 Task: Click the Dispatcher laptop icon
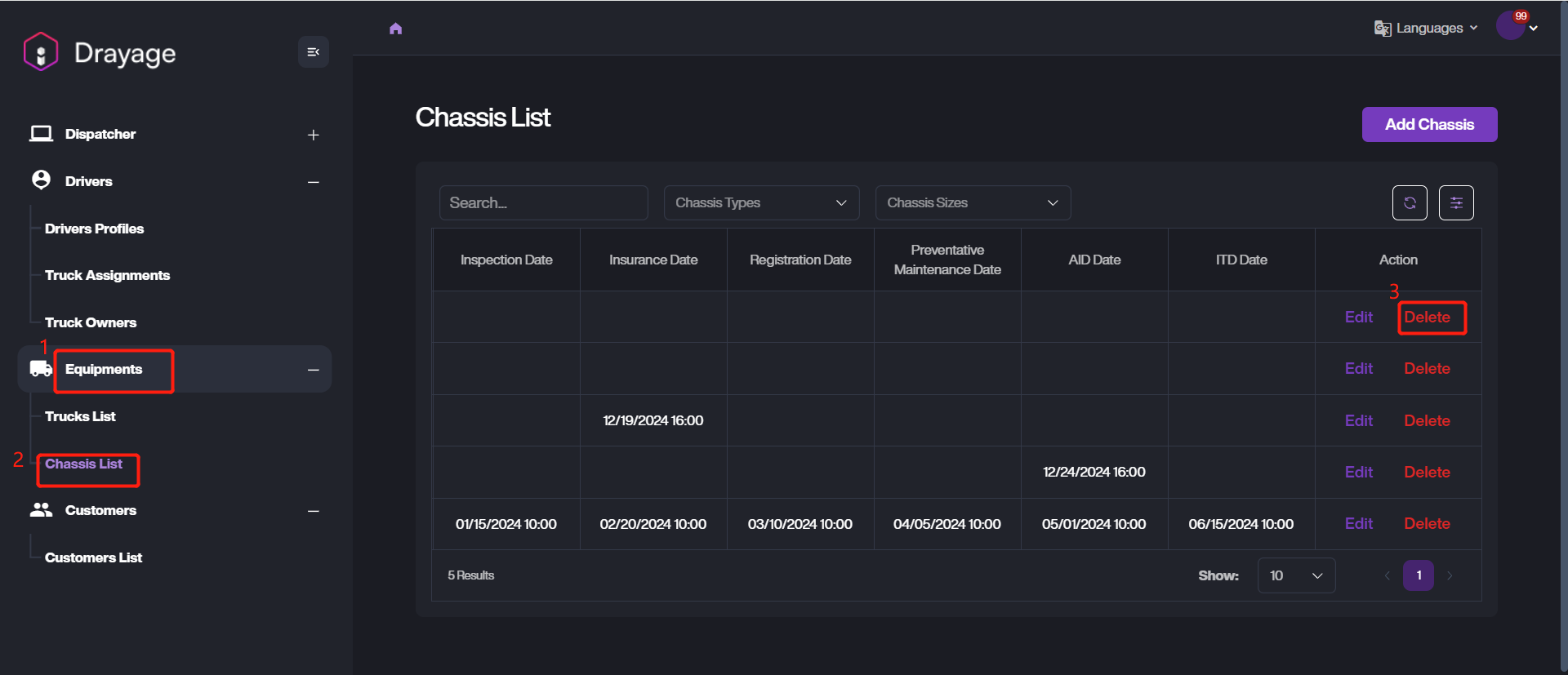pyautogui.click(x=41, y=134)
